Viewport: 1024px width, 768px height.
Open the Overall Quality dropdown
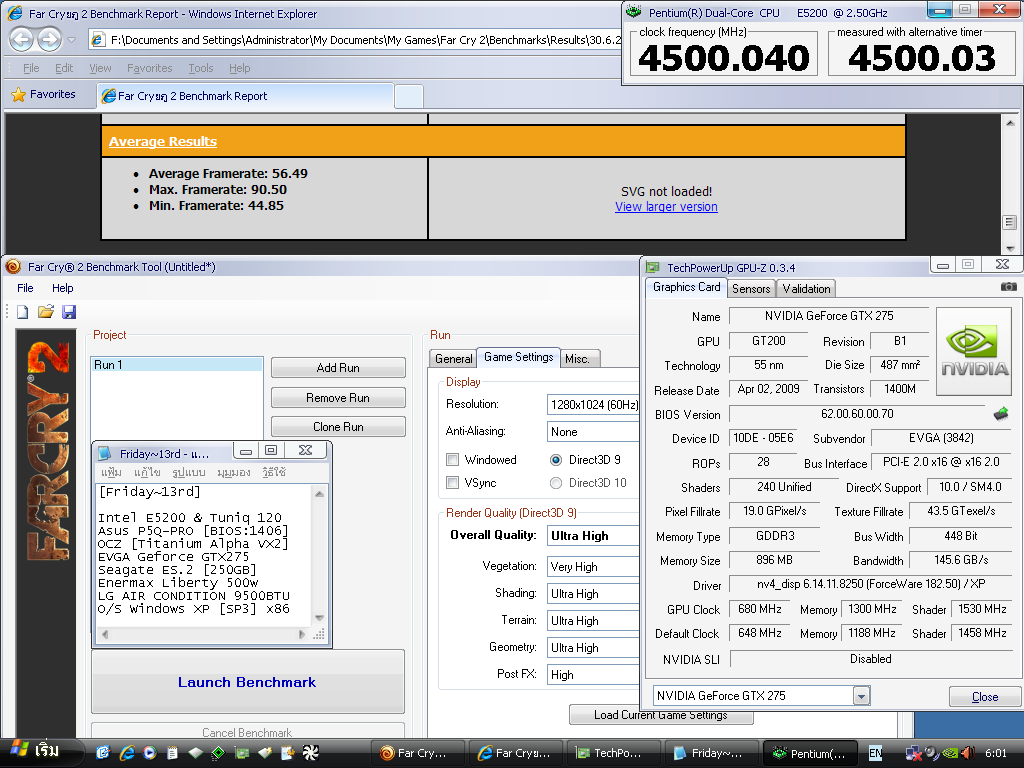coord(593,536)
